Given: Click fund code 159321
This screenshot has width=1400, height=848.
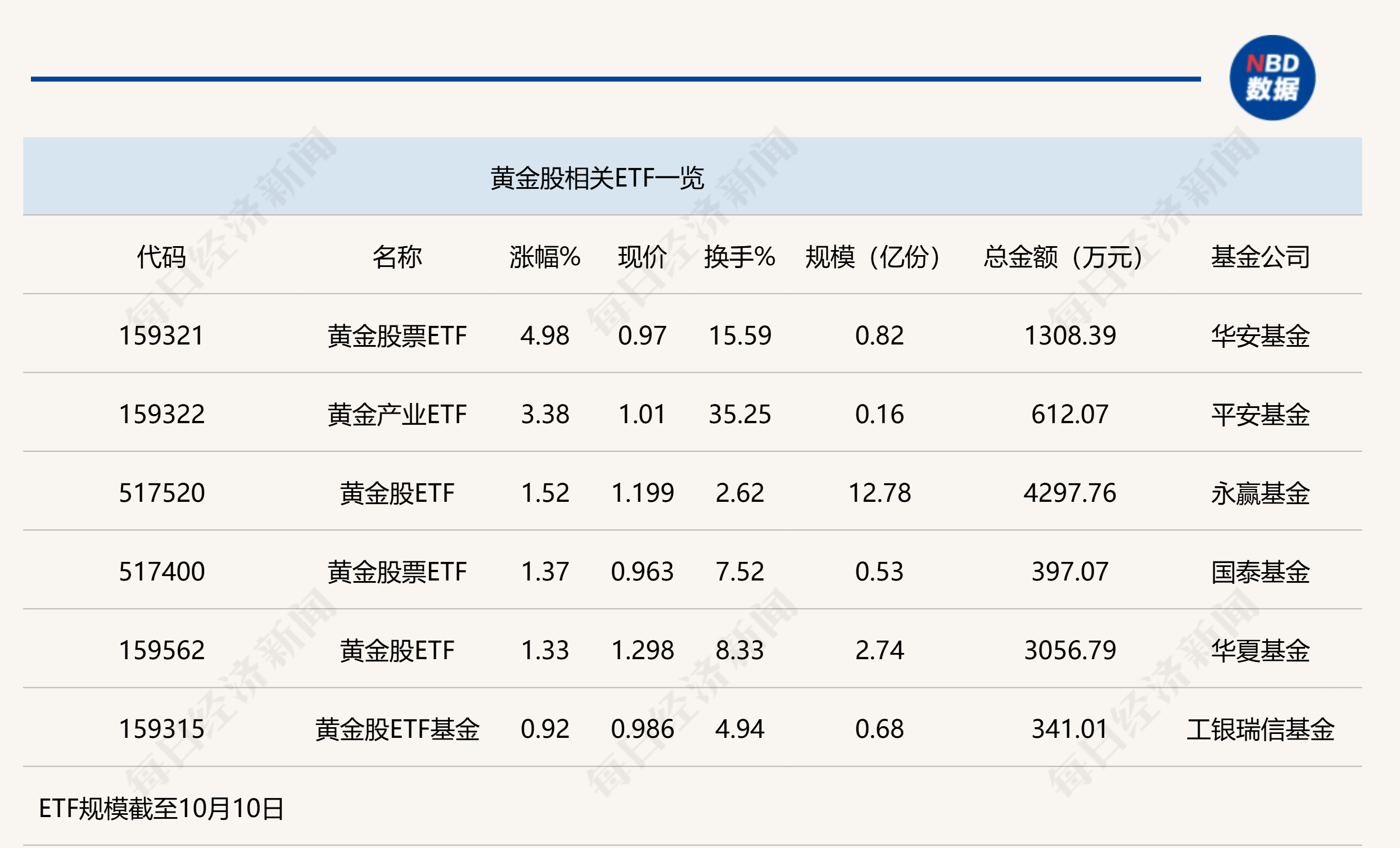Looking at the screenshot, I should [161, 335].
